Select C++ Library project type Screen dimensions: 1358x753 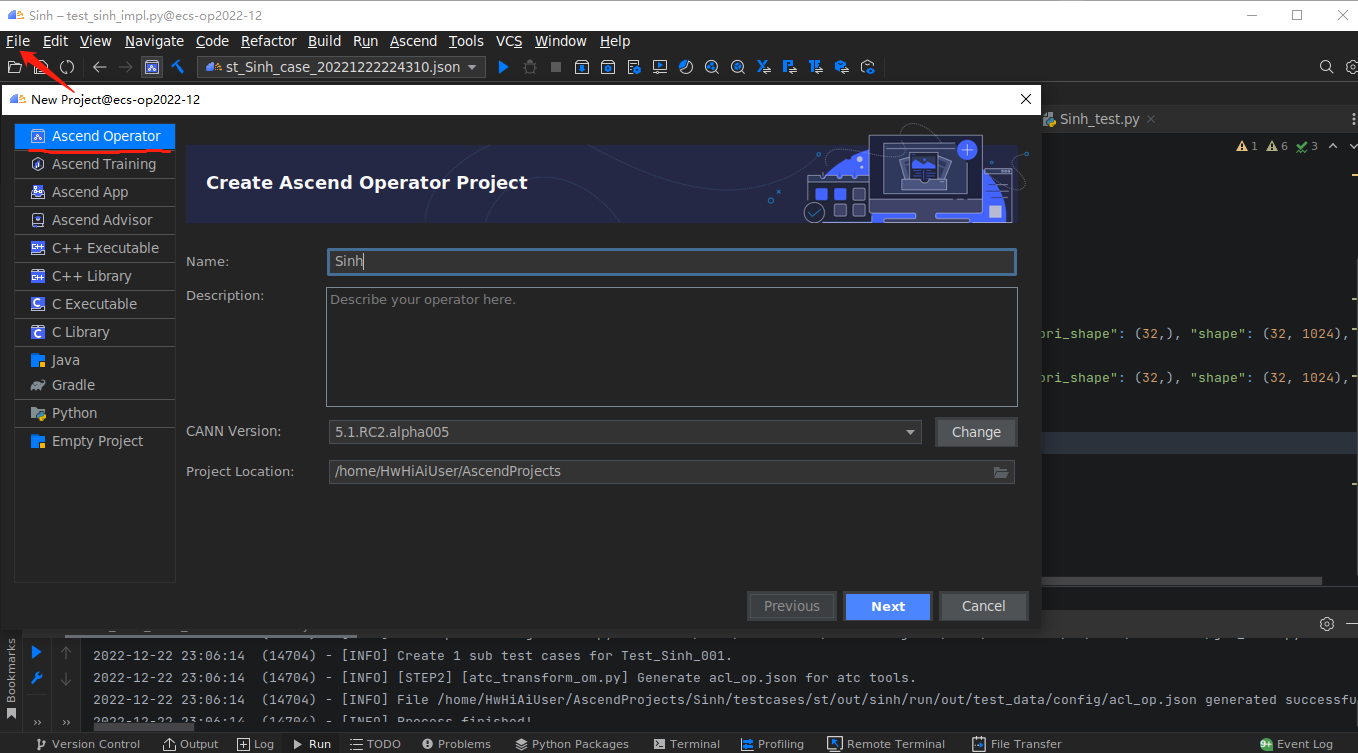click(95, 276)
